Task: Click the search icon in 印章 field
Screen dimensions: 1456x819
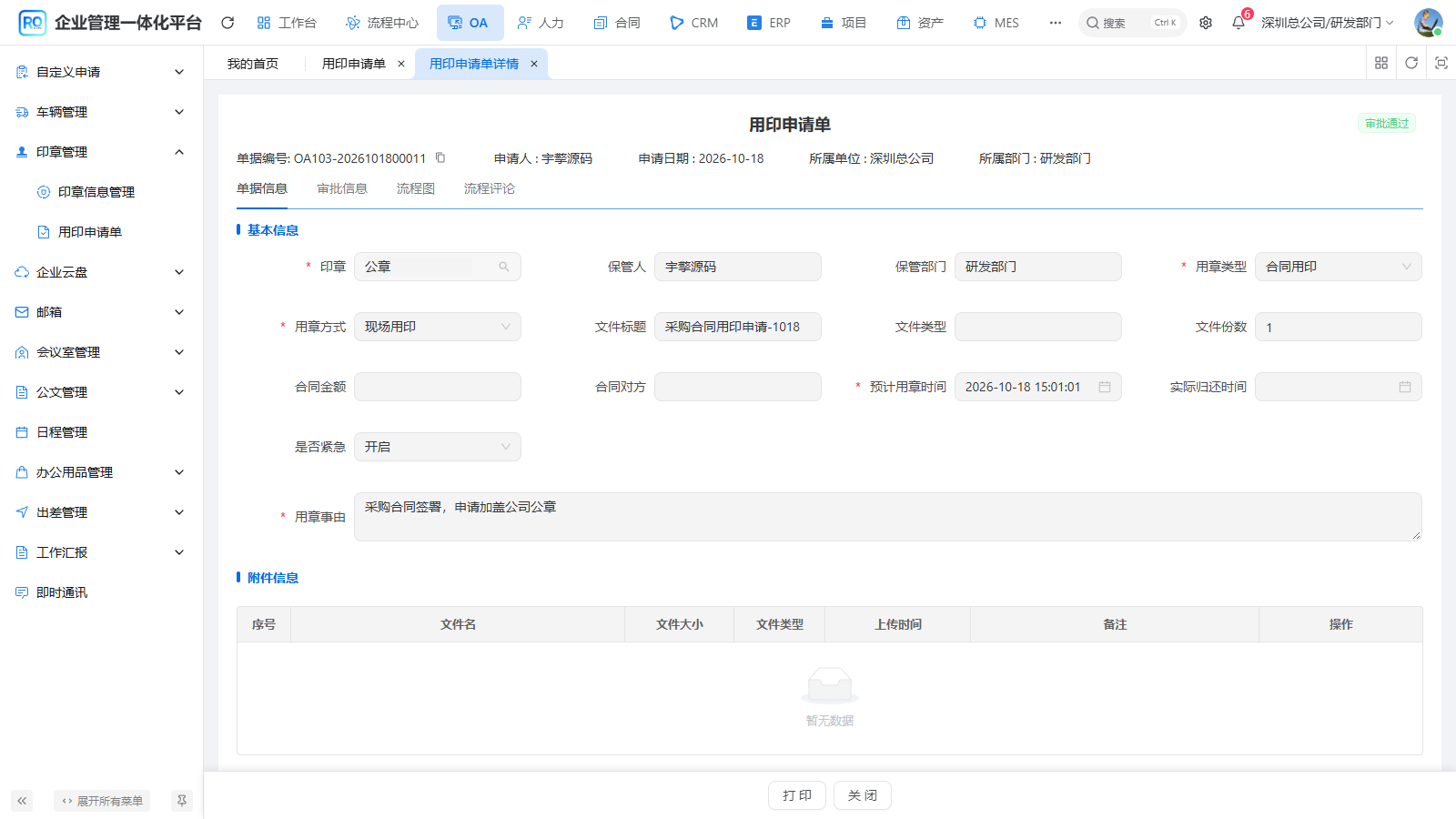Action: (504, 267)
